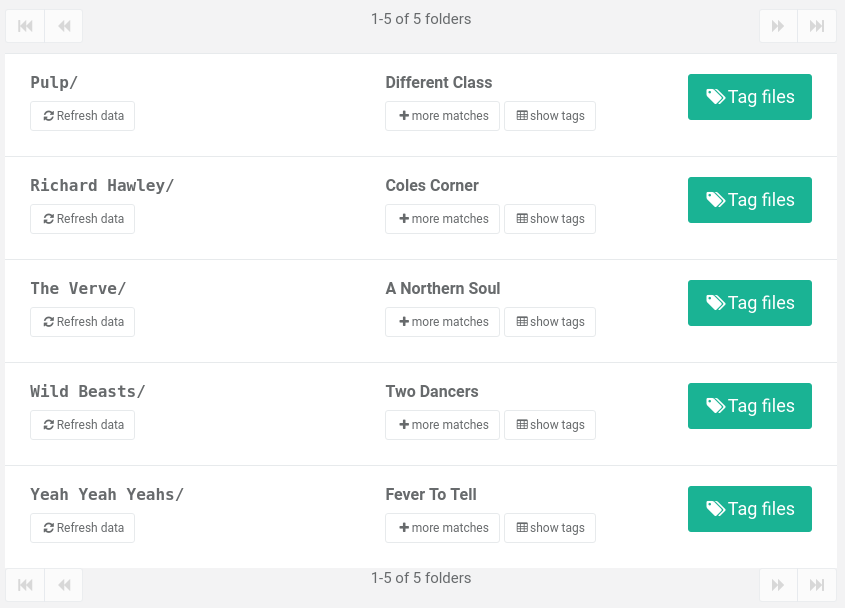Go to previous page in top pagination
Viewport: 845px width, 608px height.
64,26
